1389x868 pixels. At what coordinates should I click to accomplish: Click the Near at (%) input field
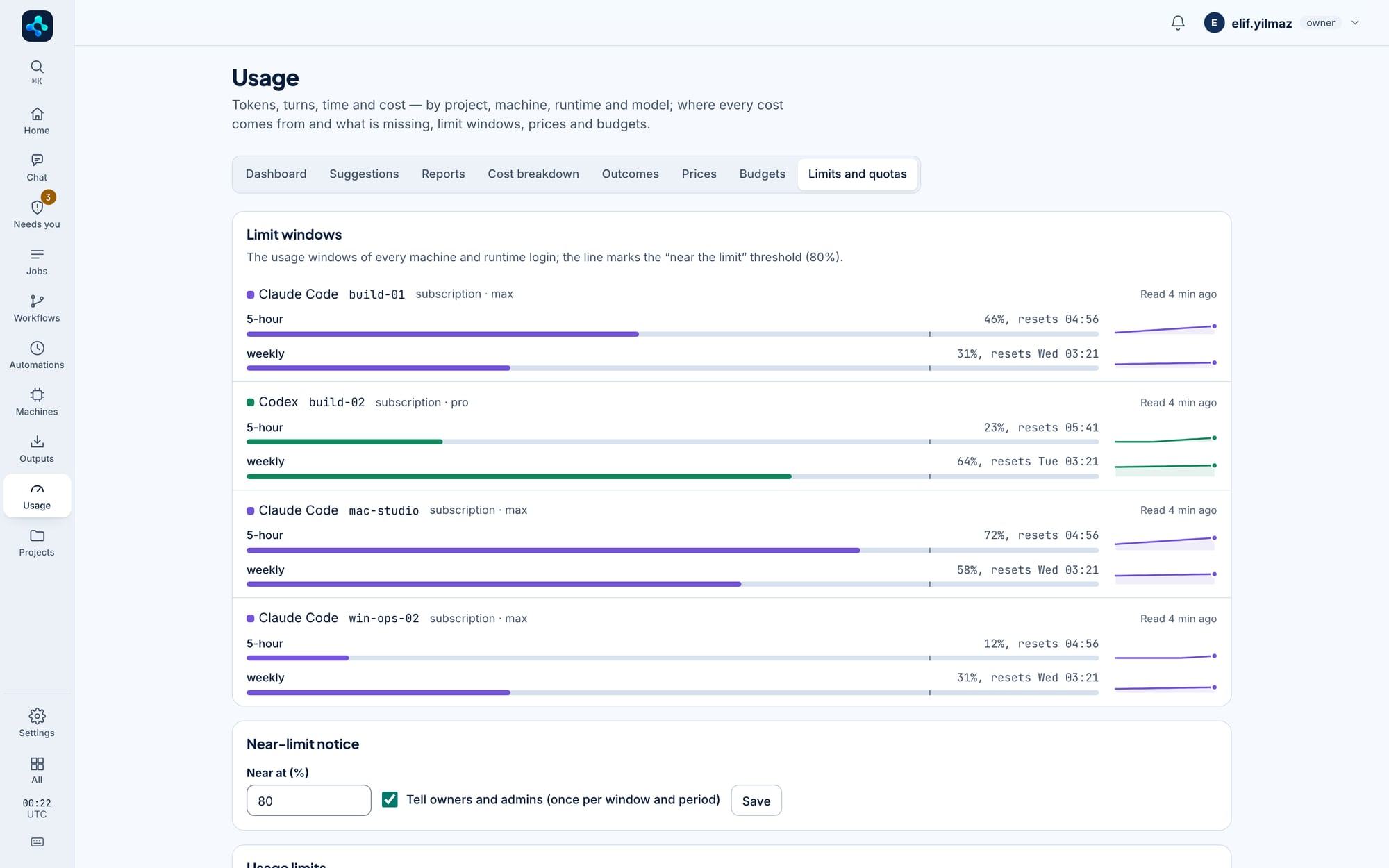[308, 801]
